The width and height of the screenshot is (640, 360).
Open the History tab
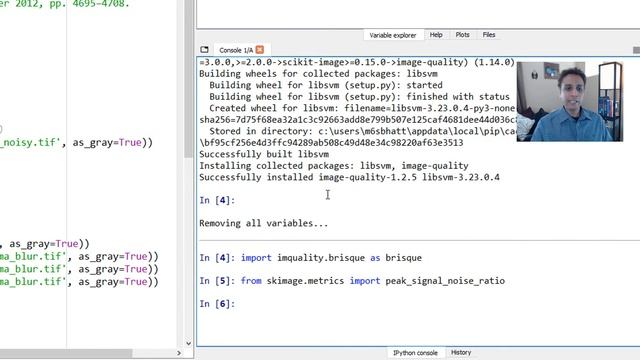461,352
